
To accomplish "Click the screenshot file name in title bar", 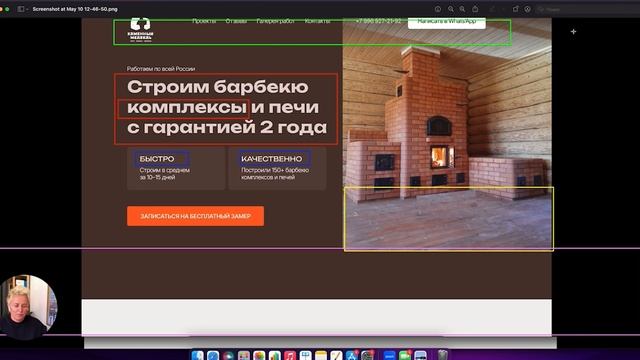I will click(x=75, y=9).
